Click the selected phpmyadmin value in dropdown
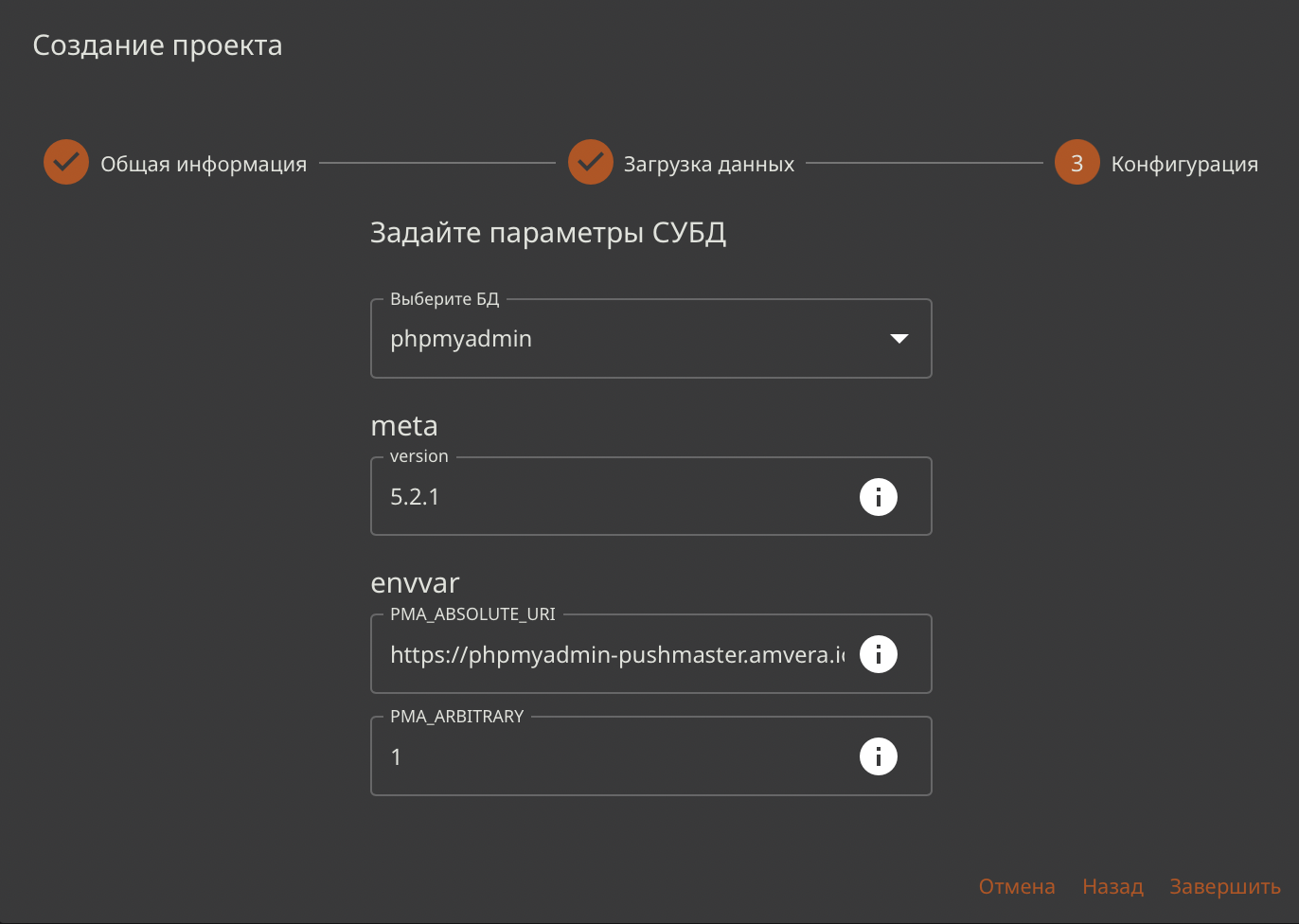This screenshot has width=1299, height=924. pyautogui.click(x=461, y=339)
